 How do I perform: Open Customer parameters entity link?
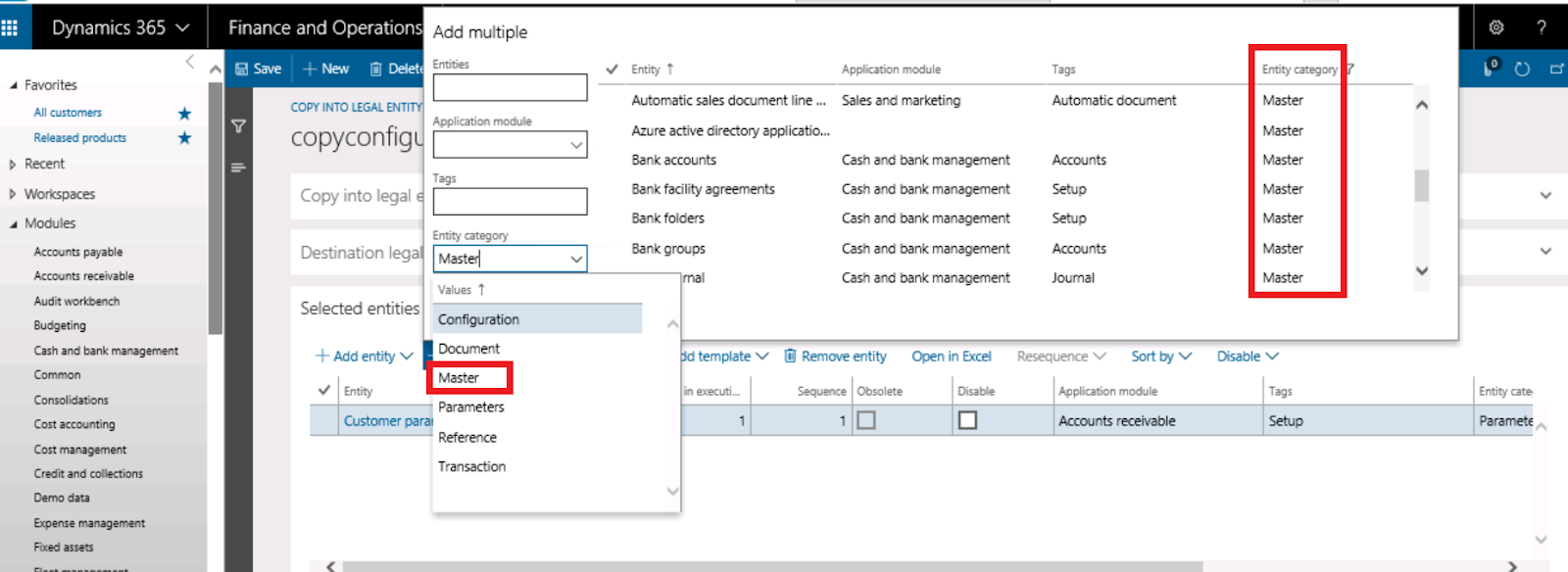[388, 421]
